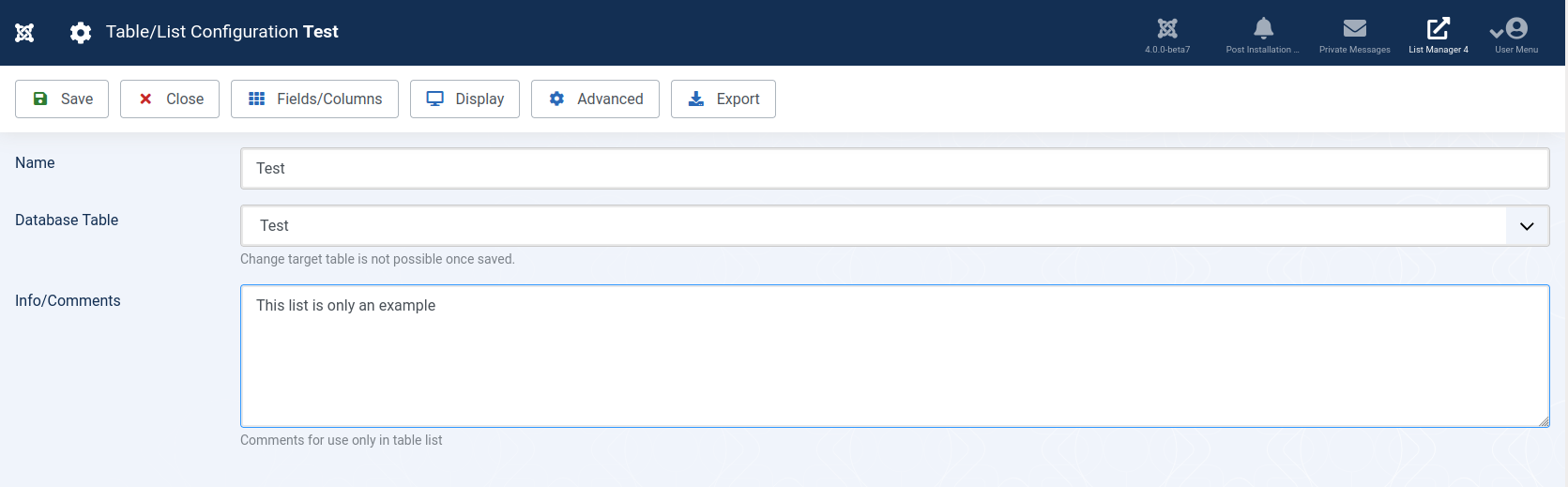Click 'Comments for use only in table list' hint
Image resolution: width=1568 pixels, height=487 pixels.
point(341,440)
